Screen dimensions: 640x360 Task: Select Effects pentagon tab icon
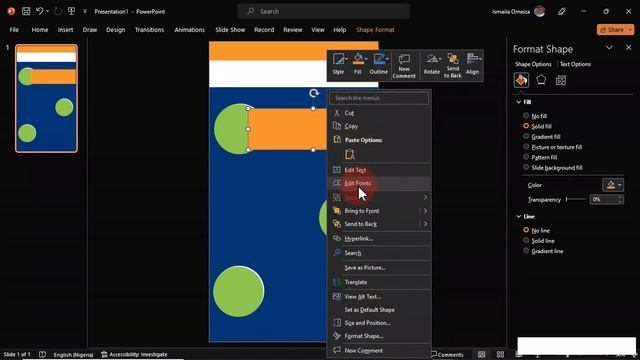541,80
